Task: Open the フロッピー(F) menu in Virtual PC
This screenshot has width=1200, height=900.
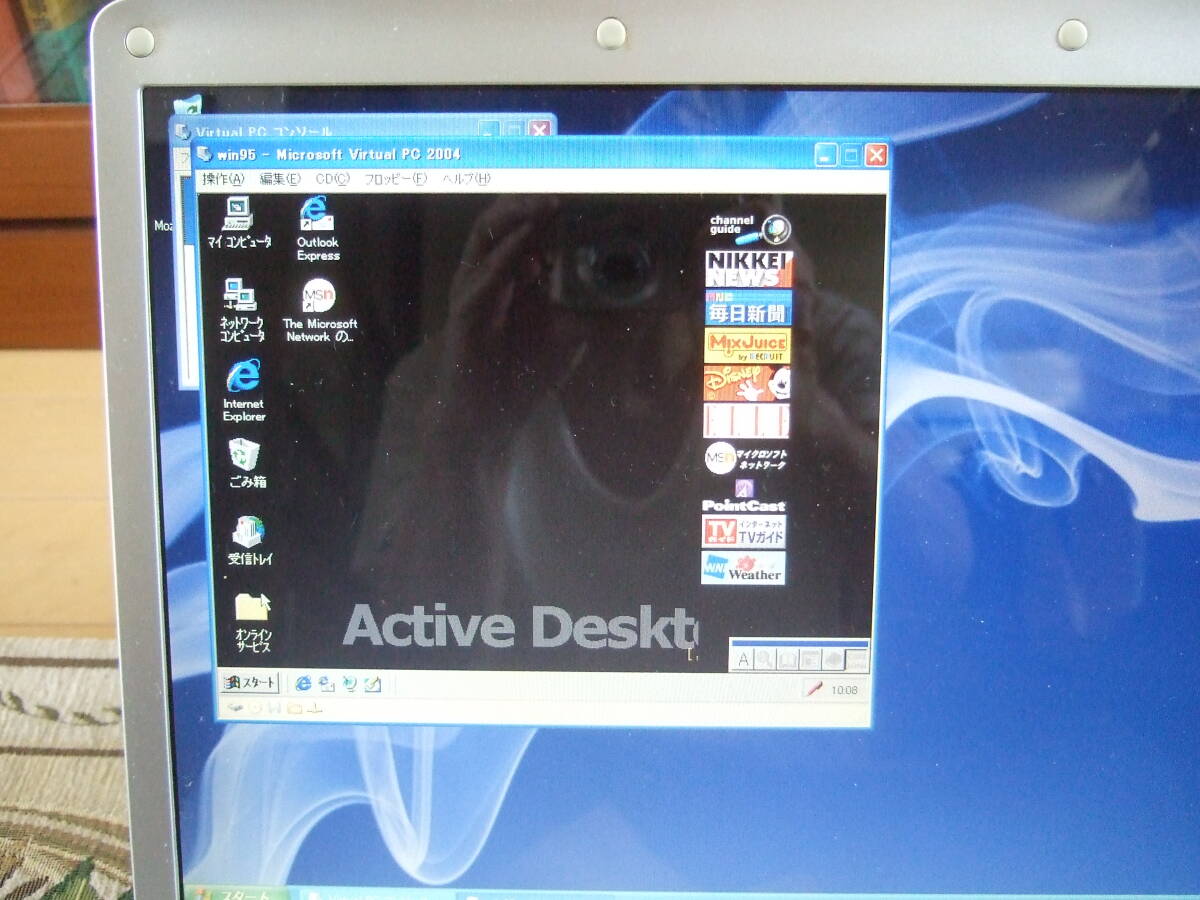Action: click(x=394, y=179)
